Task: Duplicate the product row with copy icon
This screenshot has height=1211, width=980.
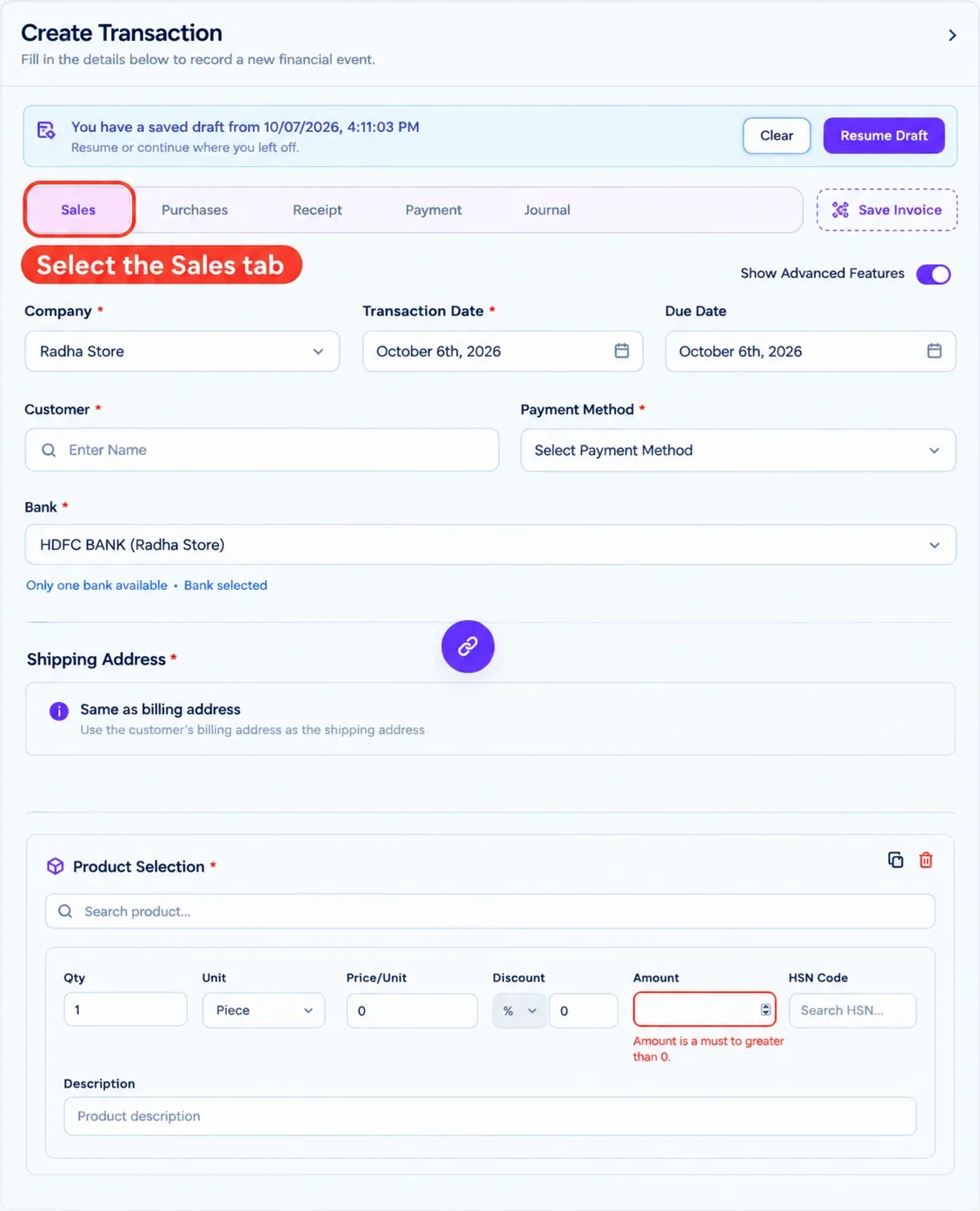Action: pos(896,860)
